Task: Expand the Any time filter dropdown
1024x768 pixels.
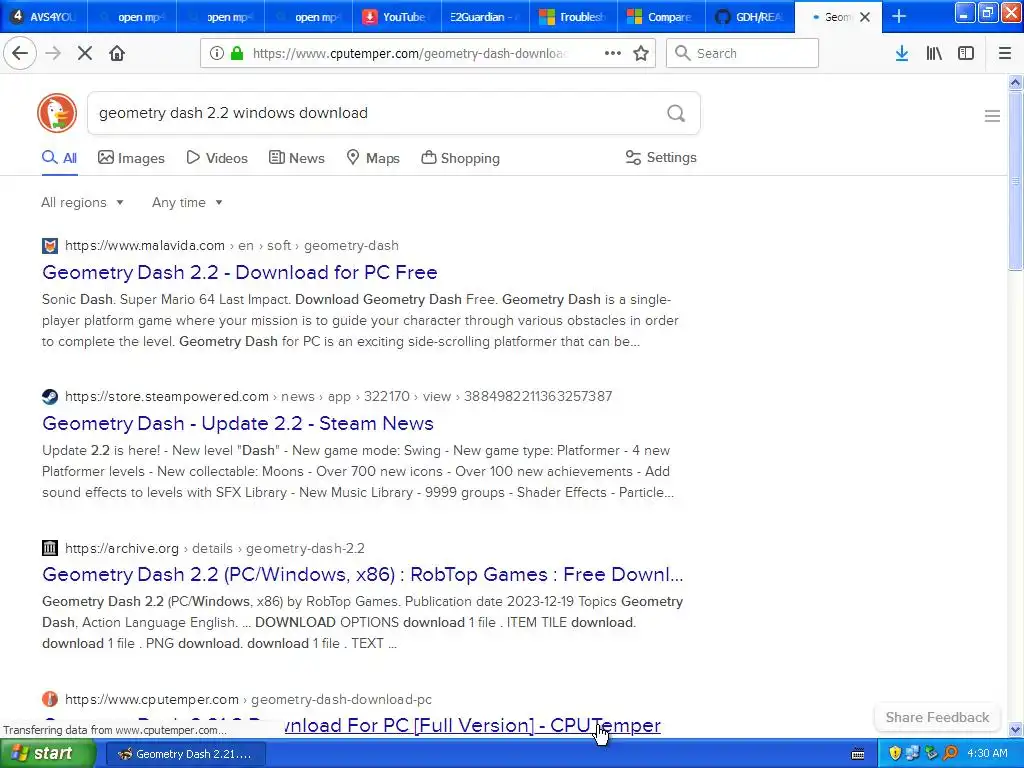Action: click(187, 202)
